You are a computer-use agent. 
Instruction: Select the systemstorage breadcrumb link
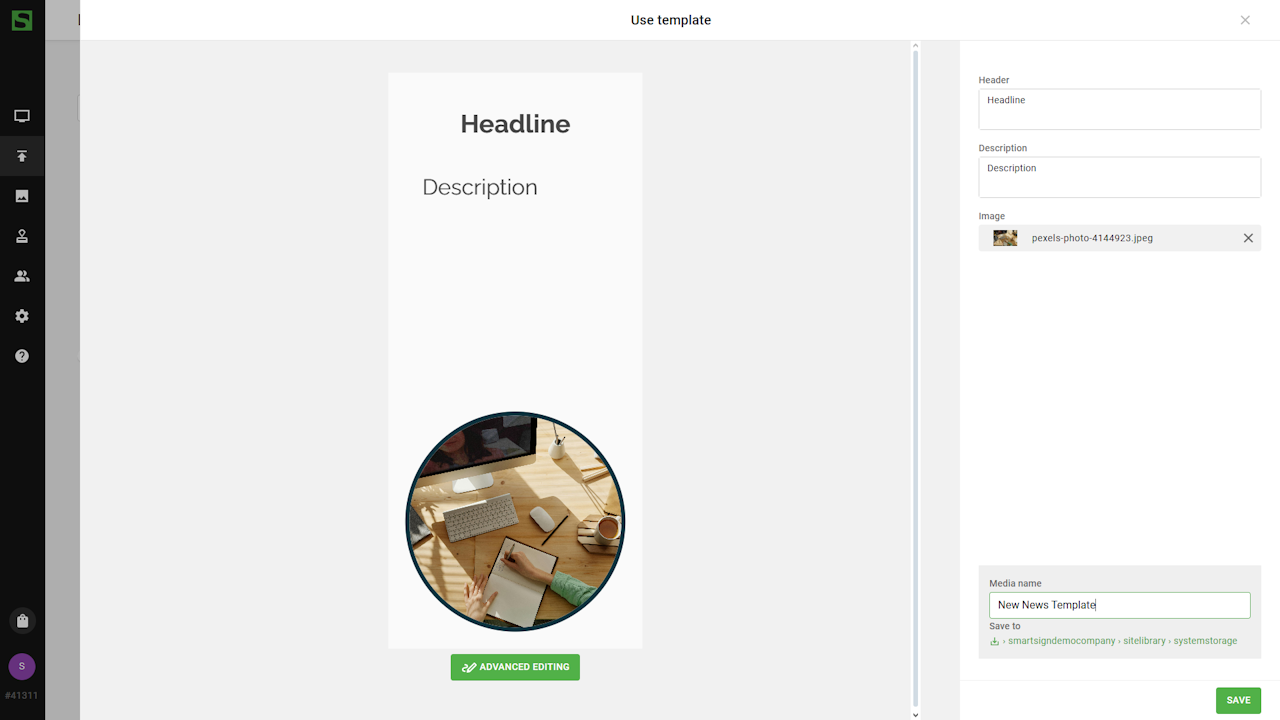(1205, 641)
